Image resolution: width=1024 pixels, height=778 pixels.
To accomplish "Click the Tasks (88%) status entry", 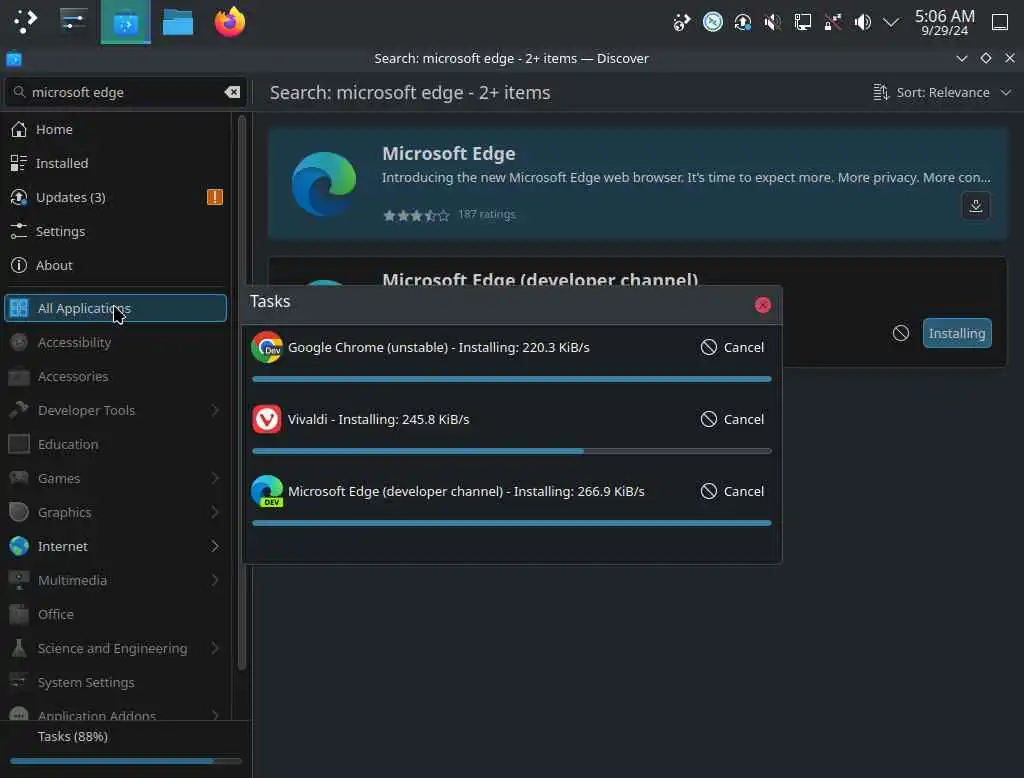I will click(x=72, y=736).
